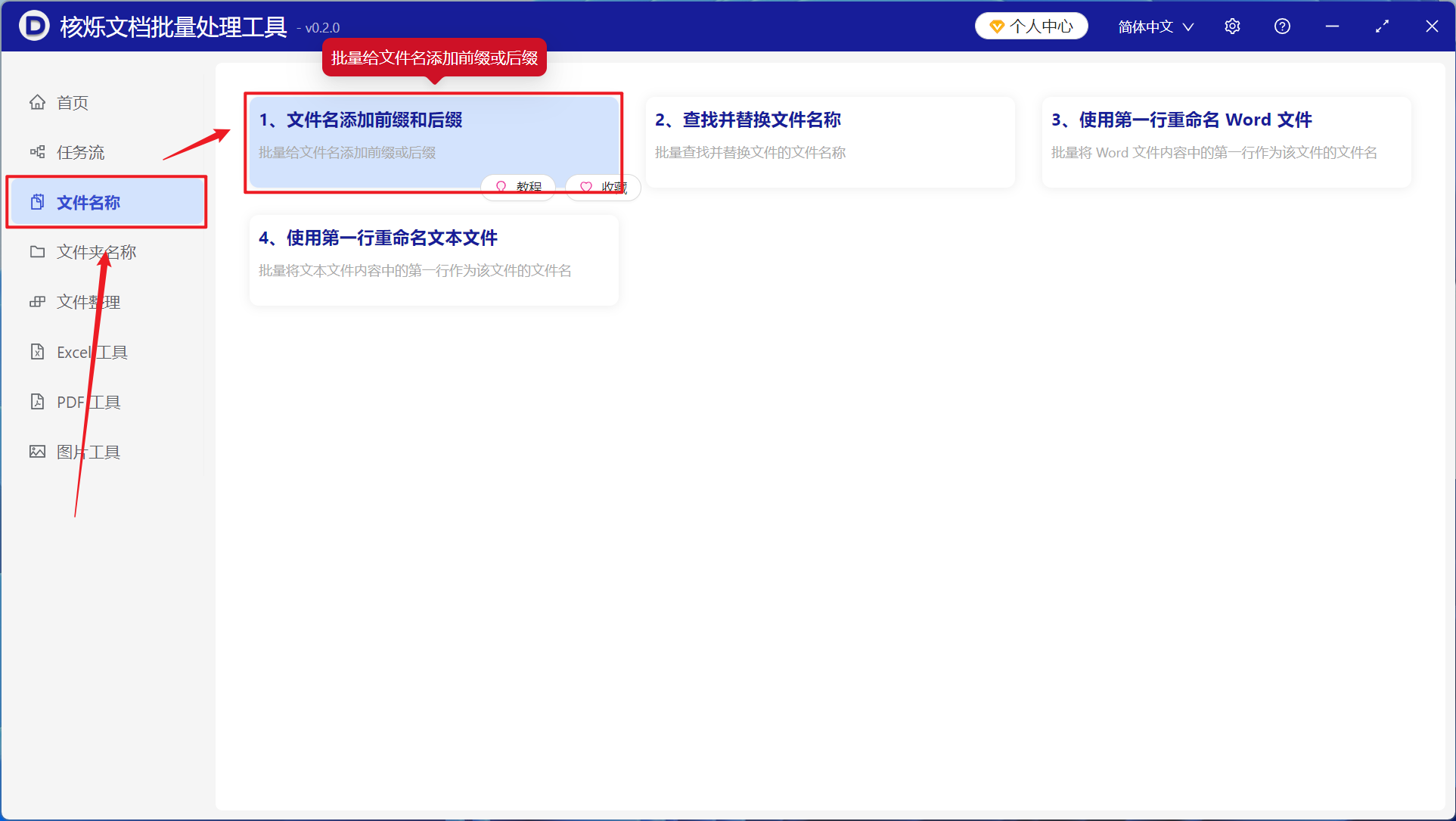Open the 文件夹名称 menu item
The height and width of the screenshot is (821, 1456).
pos(107,252)
